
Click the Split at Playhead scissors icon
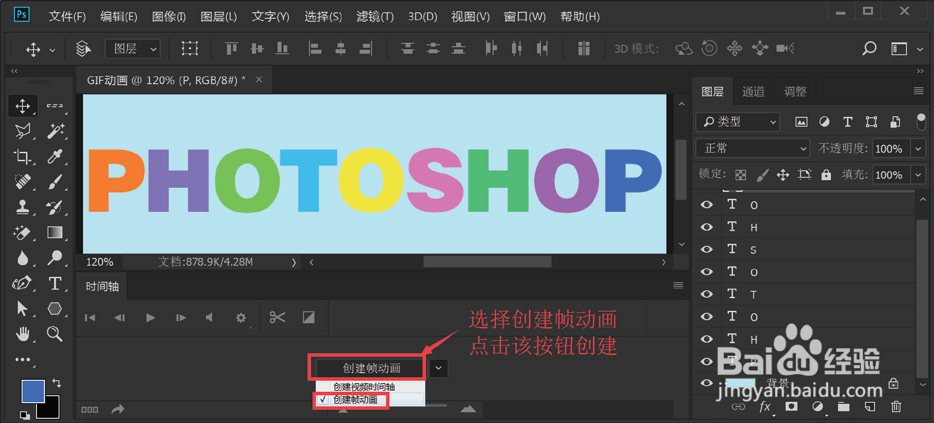point(277,318)
